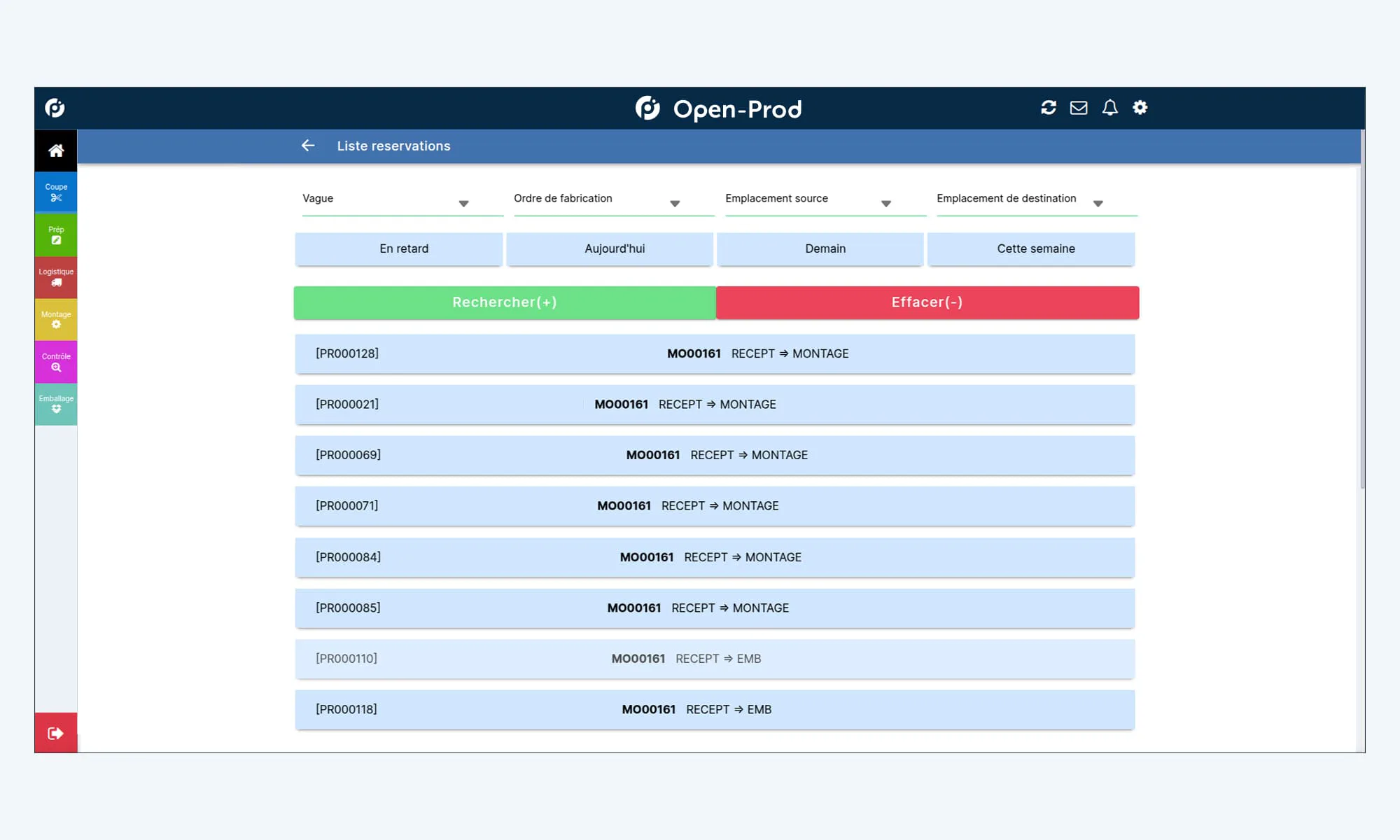Open reservation PR000128 row
The width and height of the screenshot is (1400, 840).
tap(714, 354)
